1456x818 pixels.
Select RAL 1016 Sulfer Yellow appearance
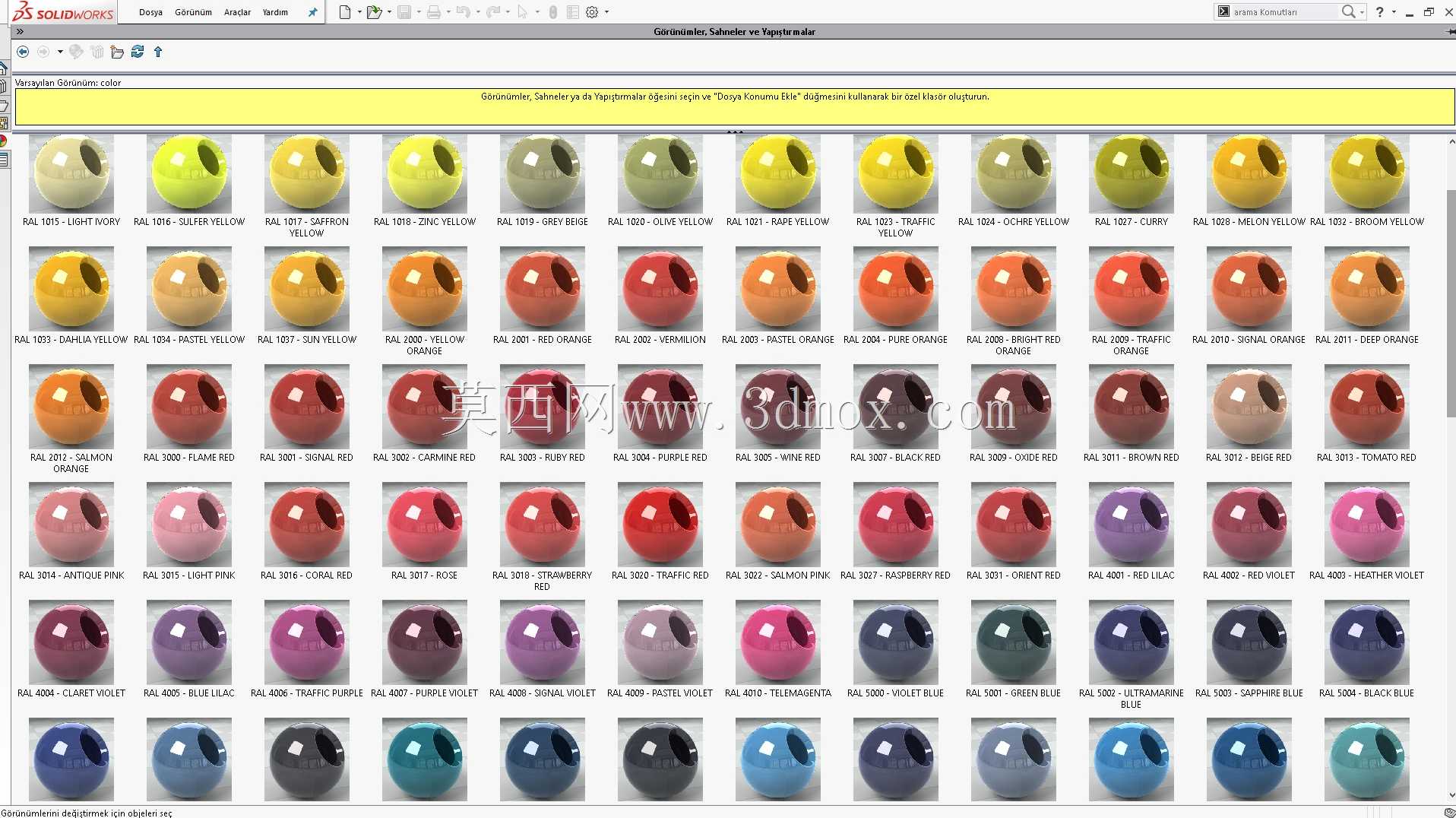[x=189, y=173]
